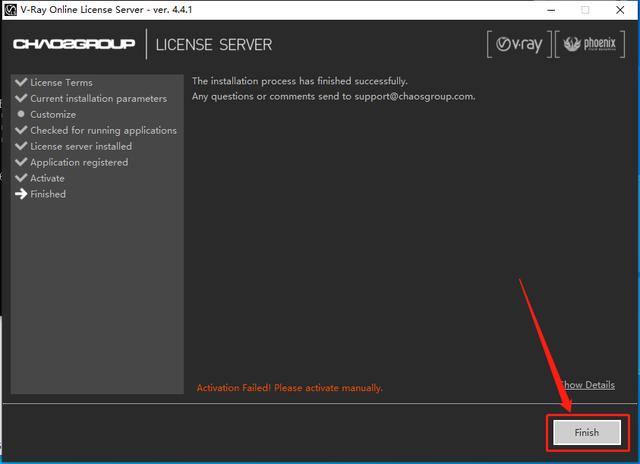This screenshot has height=464, width=640.
Task: Click the V-Ray logo badge
Action: click(x=519, y=44)
